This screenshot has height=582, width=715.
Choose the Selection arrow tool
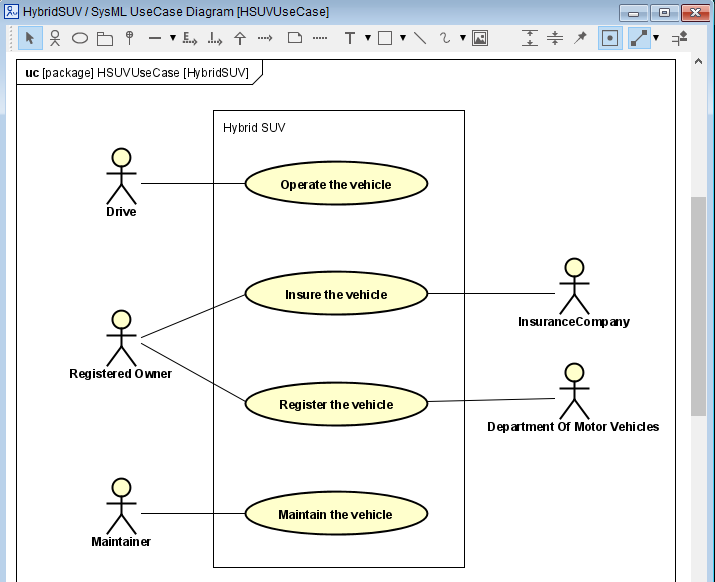[30, 38]
